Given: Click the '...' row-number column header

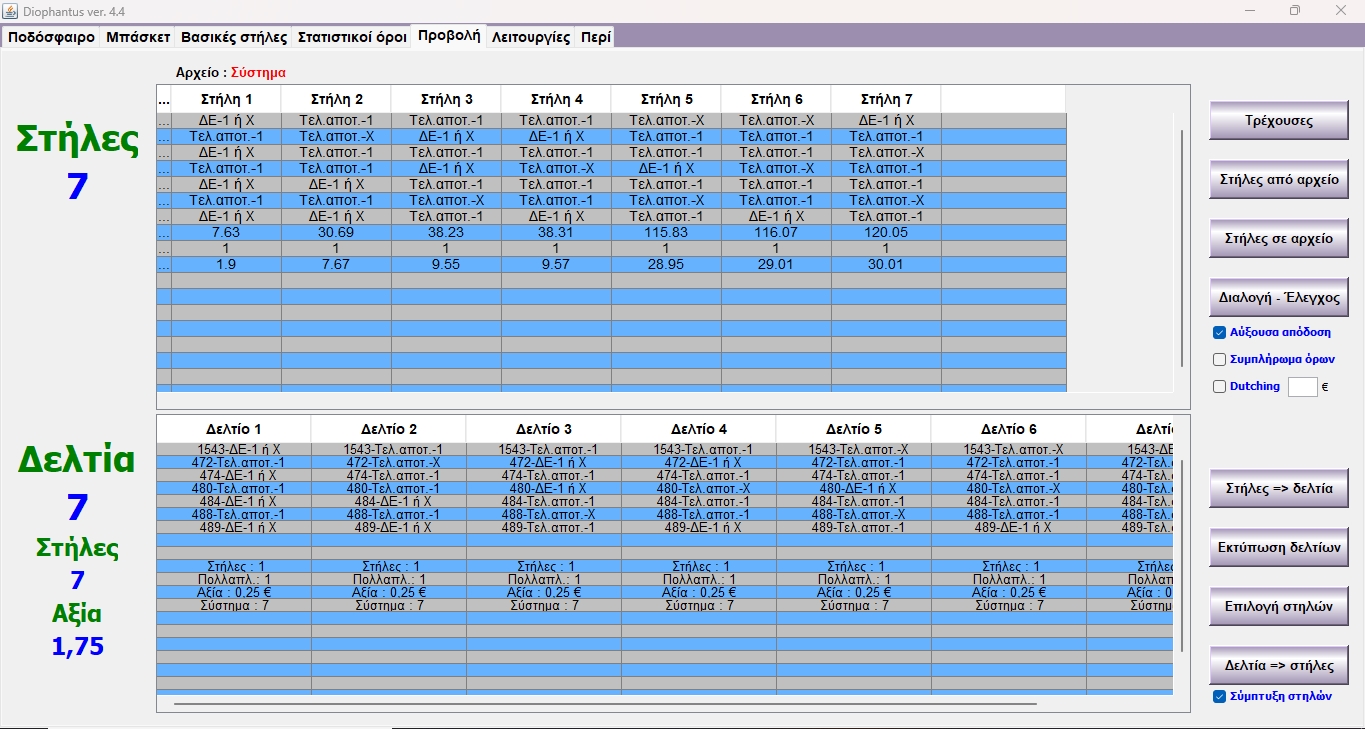Looking at the screenshot, I should [x=164, y=100].
